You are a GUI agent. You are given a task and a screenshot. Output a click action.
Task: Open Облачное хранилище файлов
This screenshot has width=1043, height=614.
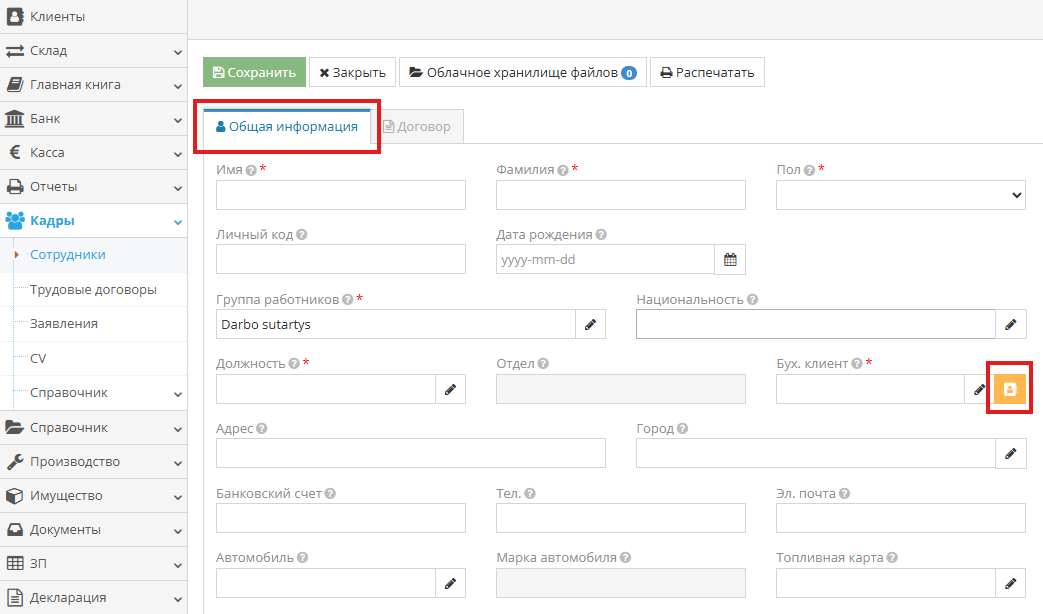tap(522, 72)
